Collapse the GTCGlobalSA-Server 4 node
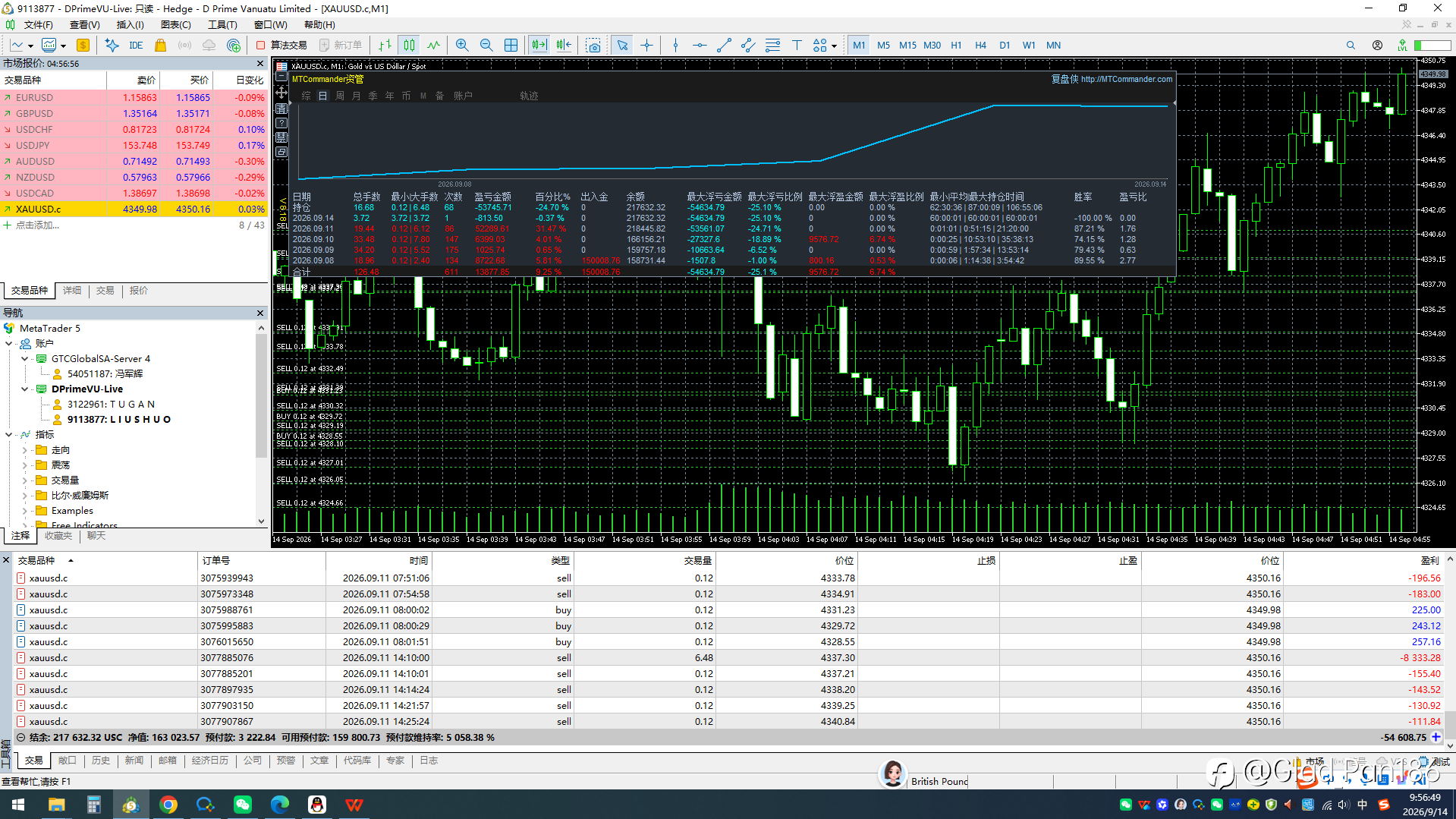 coord(25,359)
